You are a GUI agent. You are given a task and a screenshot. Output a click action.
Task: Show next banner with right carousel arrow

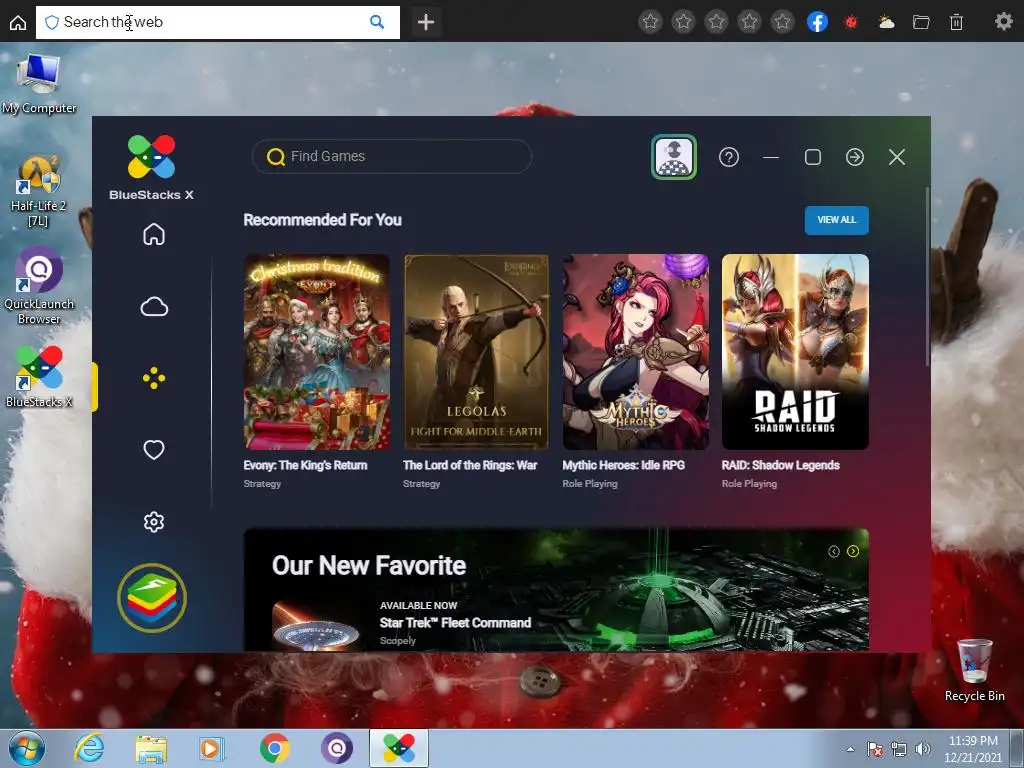tap(853, 552)
